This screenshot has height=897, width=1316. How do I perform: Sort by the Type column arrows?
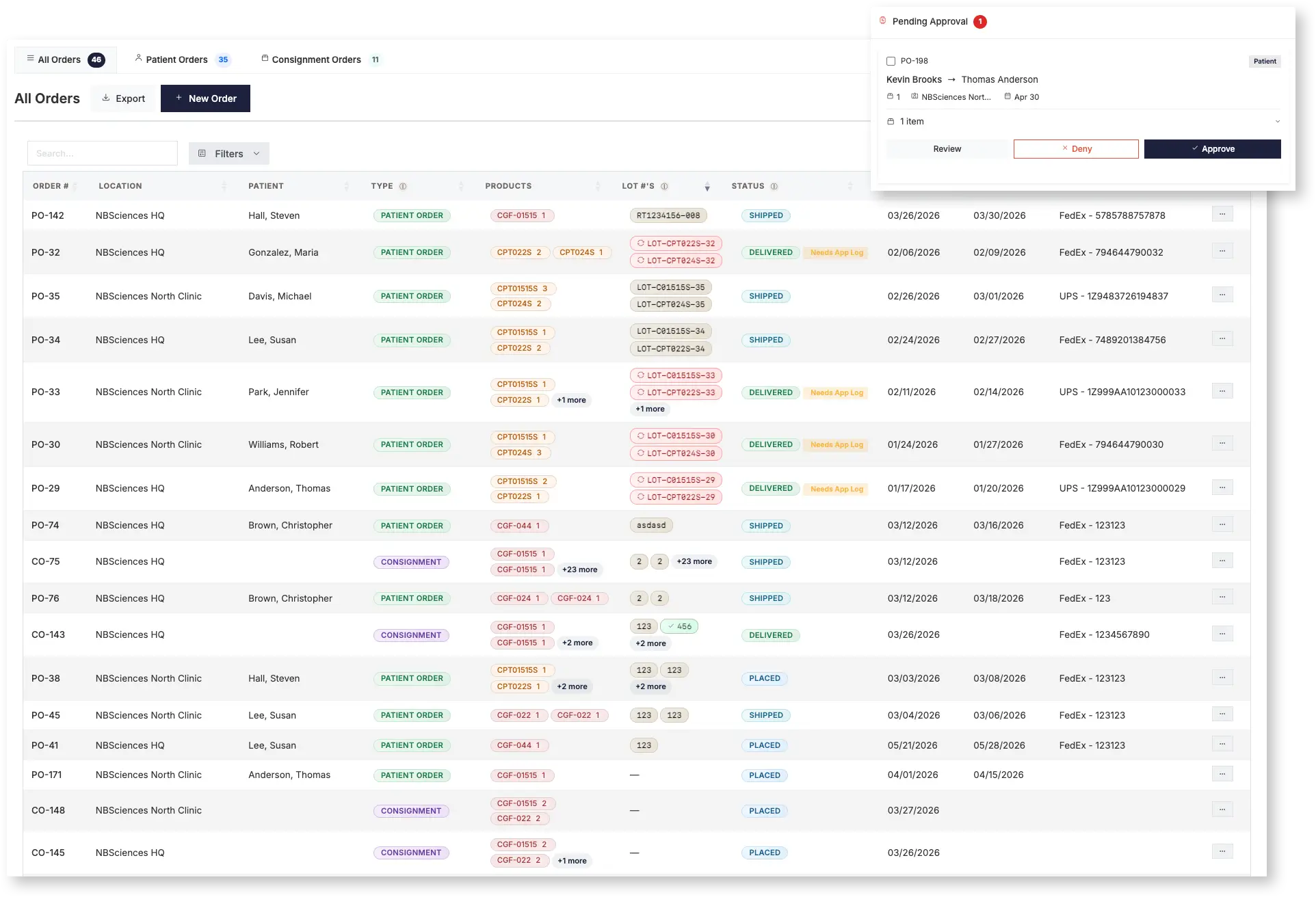click(461, 187)
